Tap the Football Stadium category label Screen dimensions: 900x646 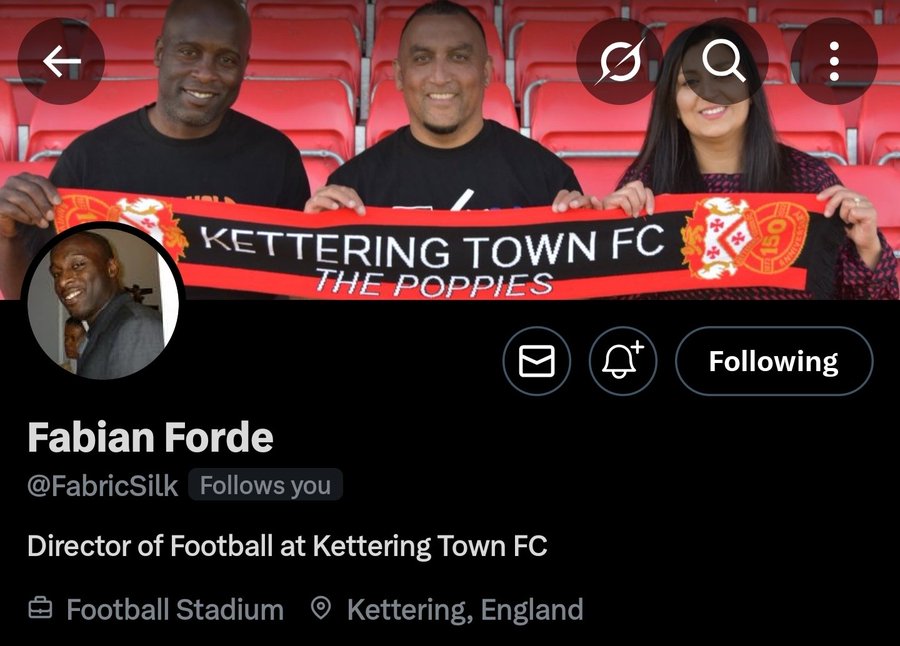coord(175,609)
